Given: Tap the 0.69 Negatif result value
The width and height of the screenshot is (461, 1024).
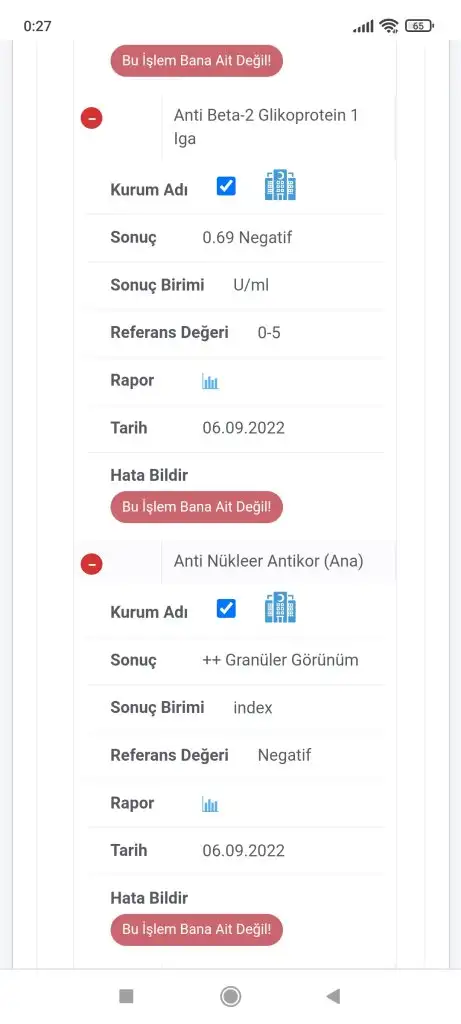Looking at the screenshot, I should click(247, 238).
